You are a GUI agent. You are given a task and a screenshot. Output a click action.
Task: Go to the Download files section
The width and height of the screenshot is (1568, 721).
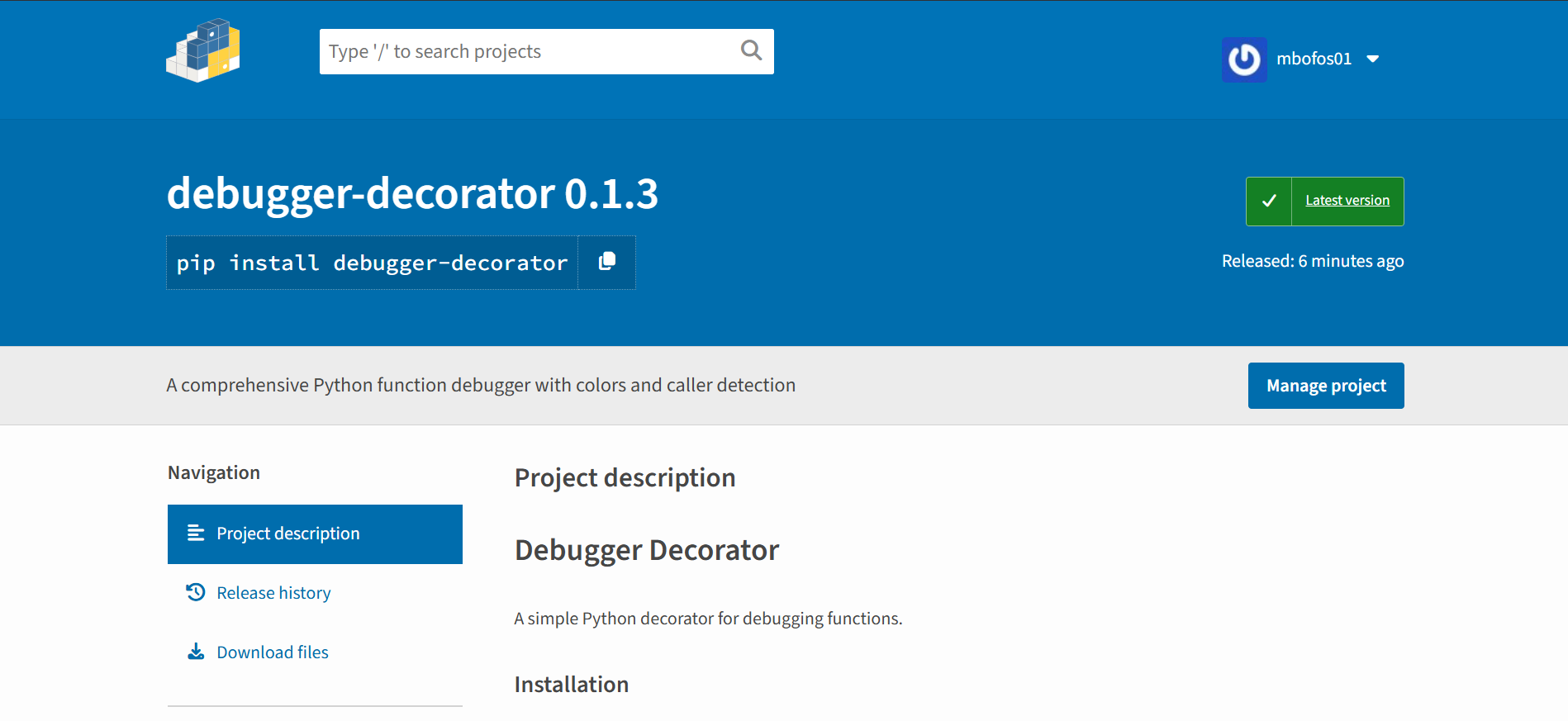coord(273,652)
